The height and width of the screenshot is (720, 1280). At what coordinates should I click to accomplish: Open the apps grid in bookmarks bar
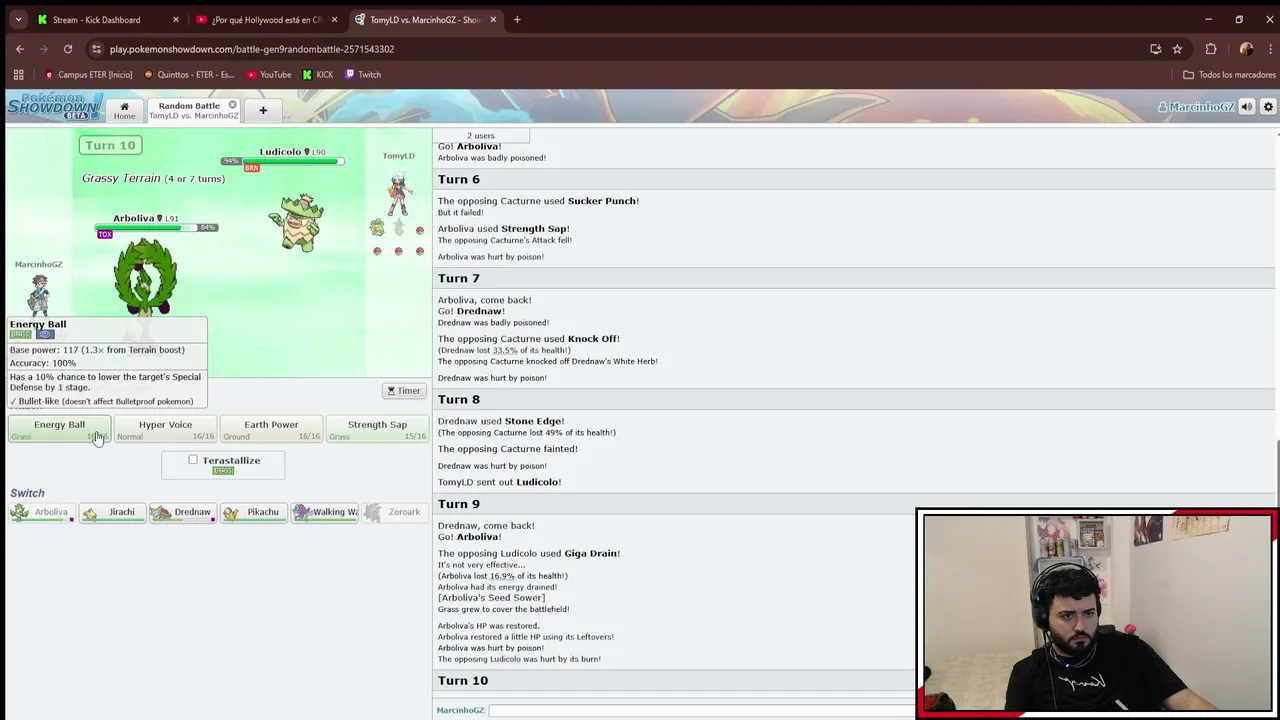coord(18,74)
